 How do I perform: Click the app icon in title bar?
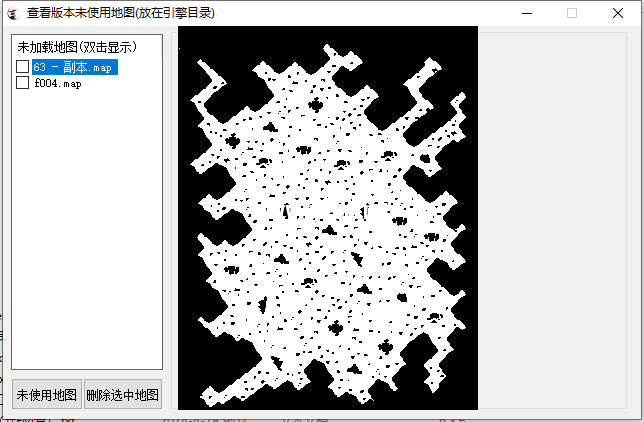click(x=14, y=13)
